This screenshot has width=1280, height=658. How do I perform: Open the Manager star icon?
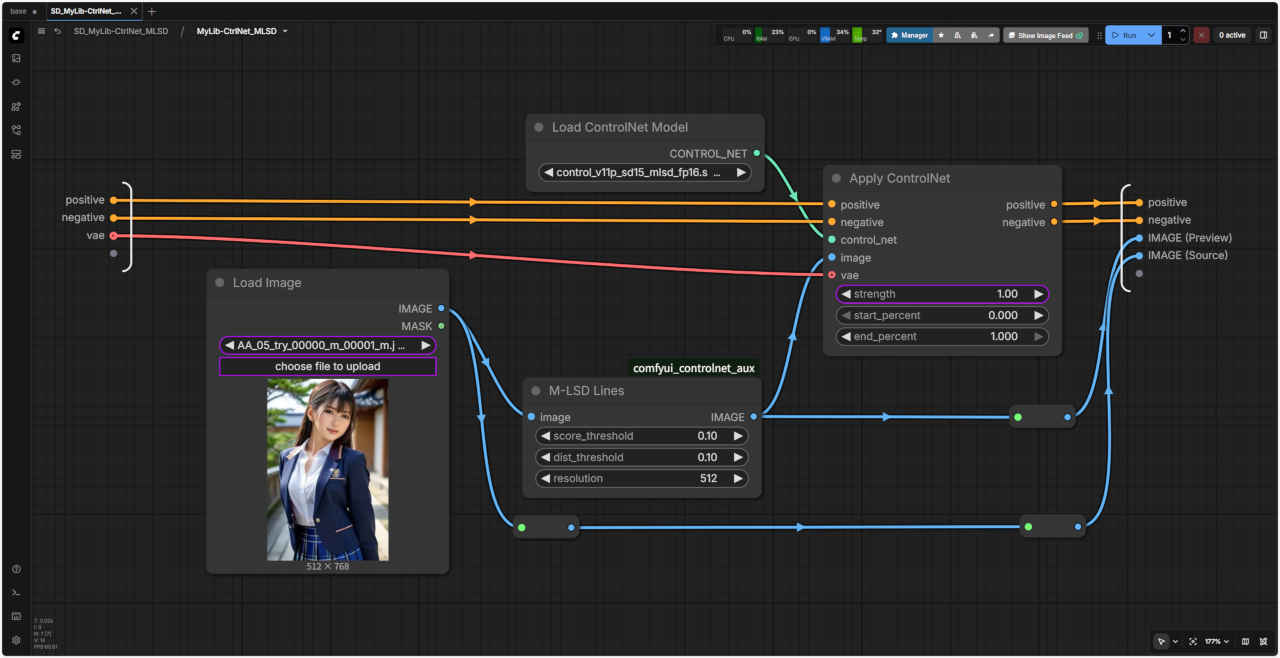pyautogui.click(x=941, y=35)
